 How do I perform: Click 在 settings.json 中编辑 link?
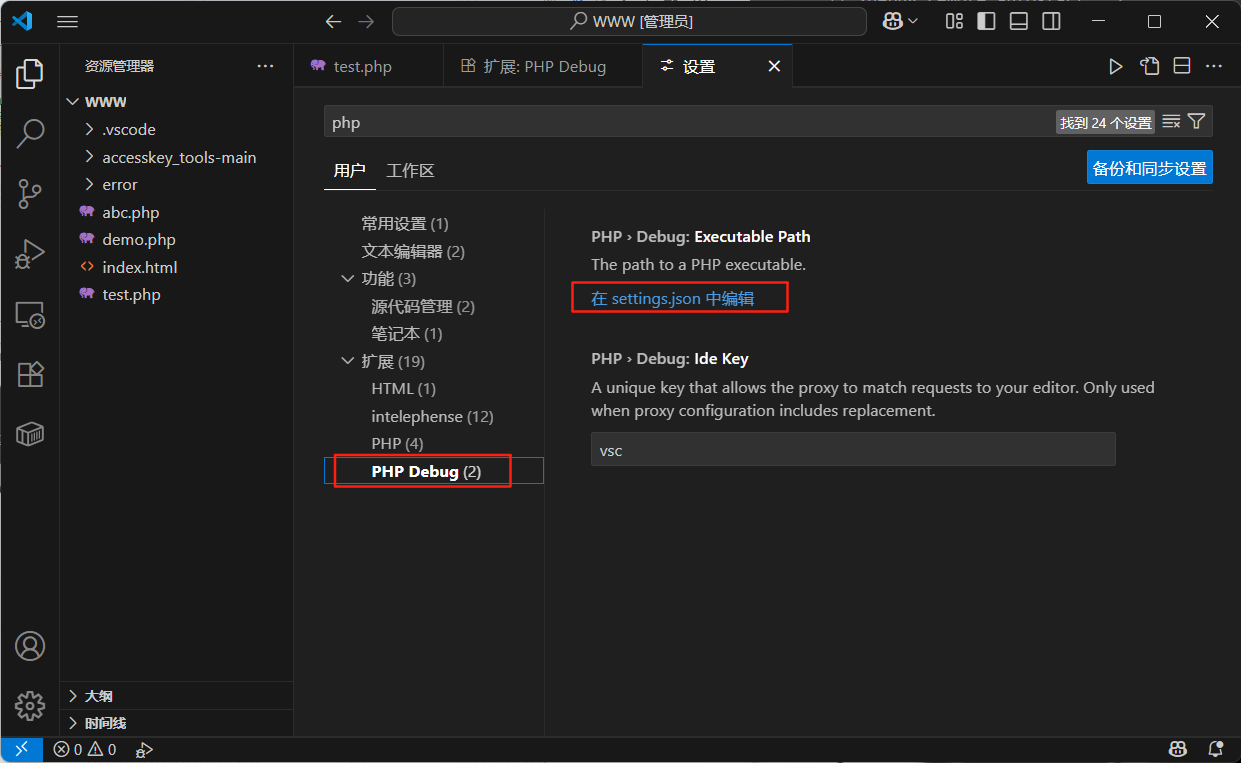click(x=672, y=299)
